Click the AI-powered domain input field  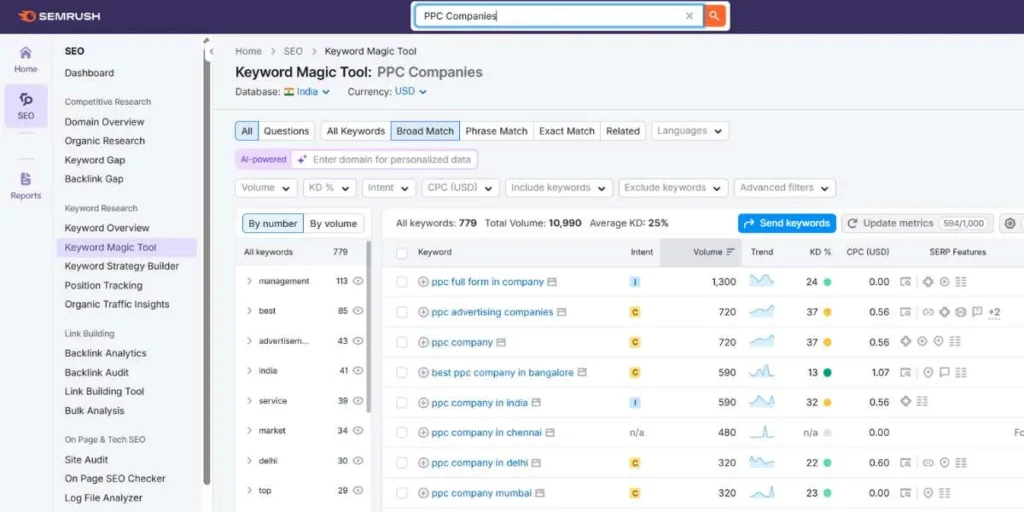[391, 159]
